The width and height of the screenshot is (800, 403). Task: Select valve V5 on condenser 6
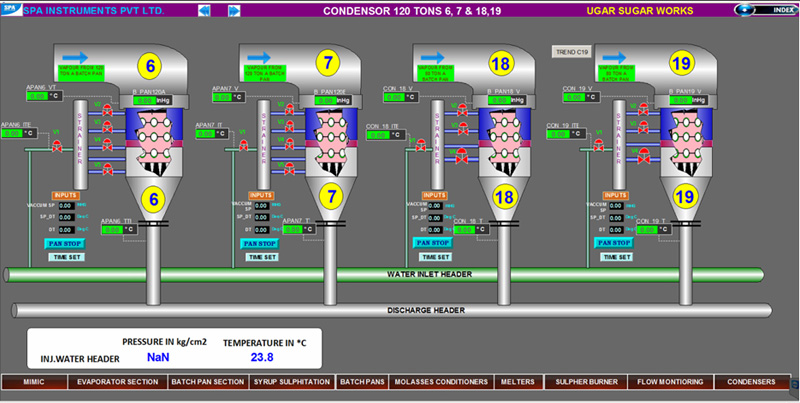point(107,169)
